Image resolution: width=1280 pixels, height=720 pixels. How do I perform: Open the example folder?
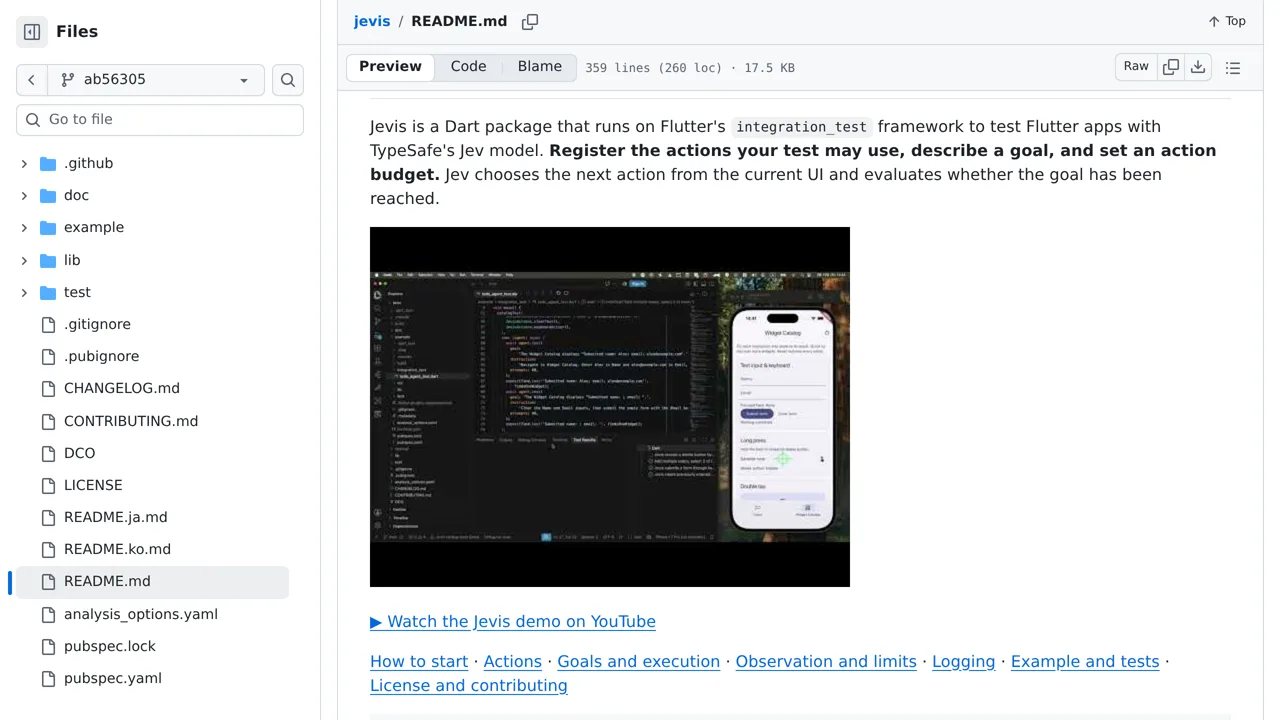[94, 227]
